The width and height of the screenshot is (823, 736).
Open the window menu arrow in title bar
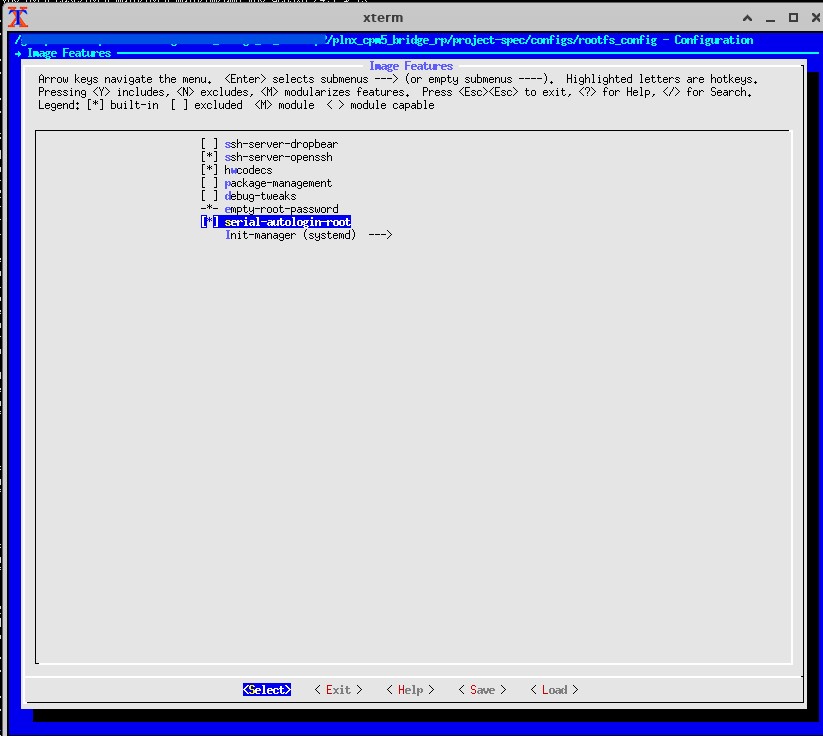click(x=747, y=17)
